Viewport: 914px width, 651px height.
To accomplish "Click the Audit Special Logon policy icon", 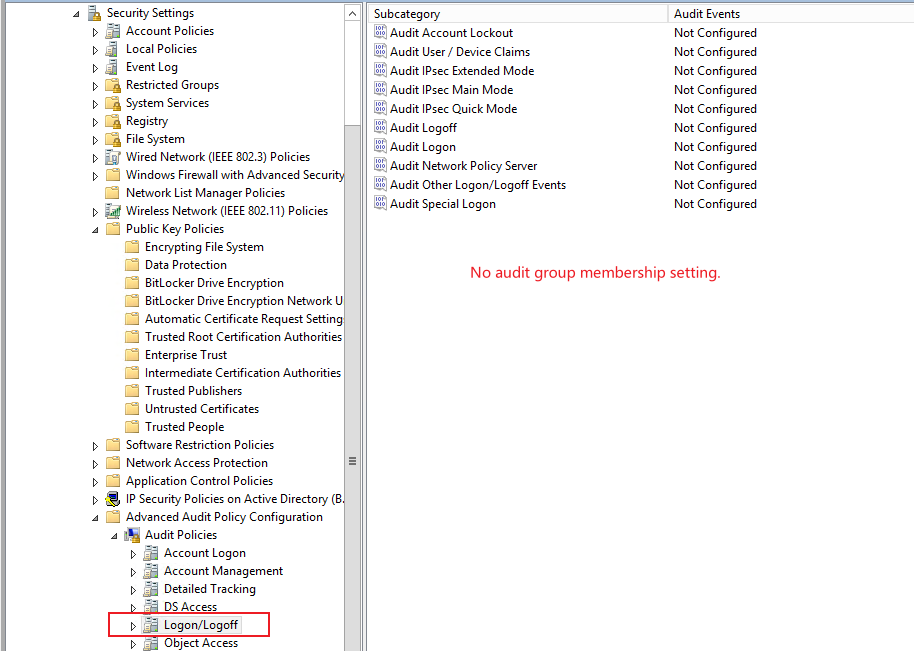I will point(381,203).
